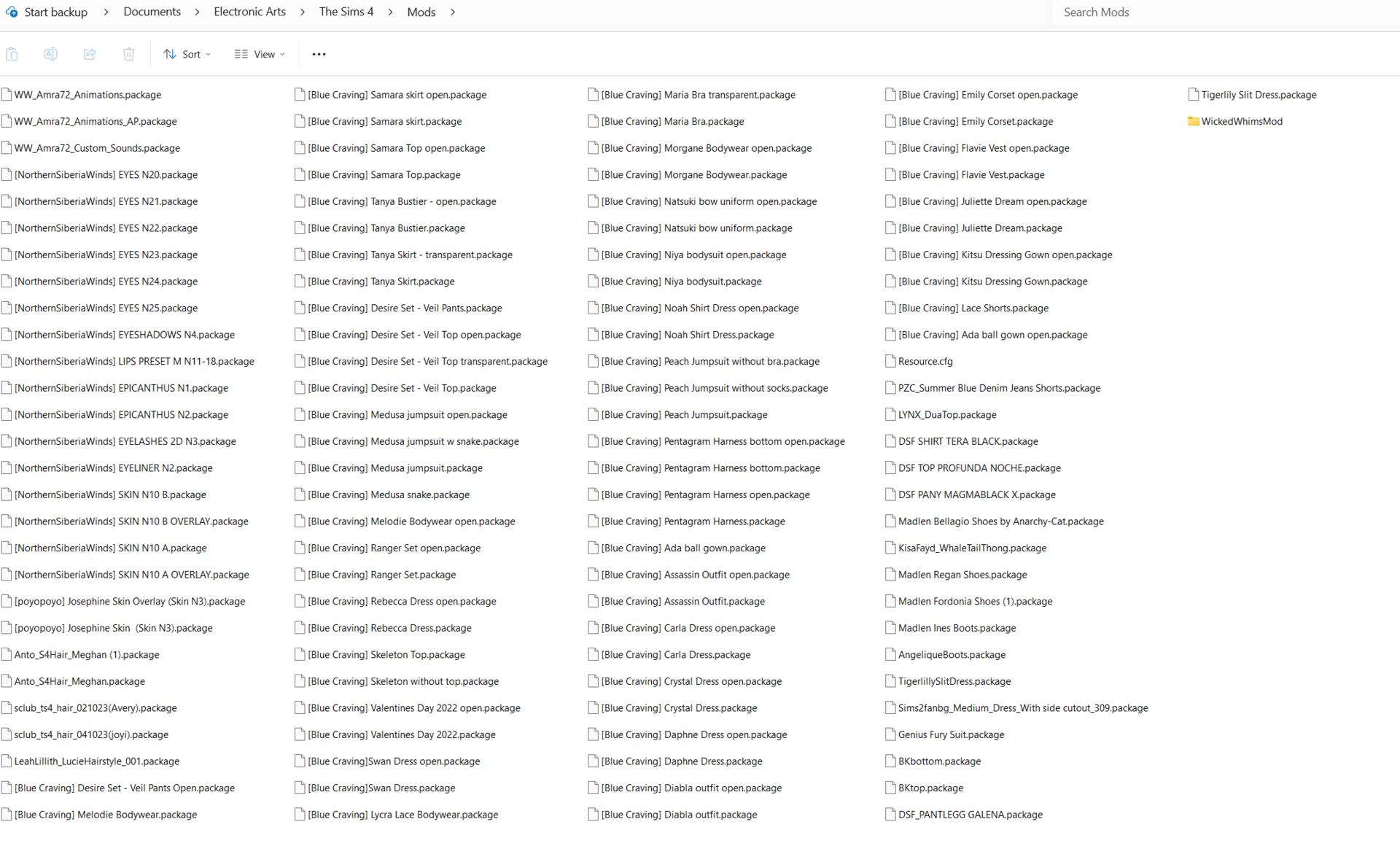Select [Blue Craving] Natsuki bow uniform.package

point(691,228)
